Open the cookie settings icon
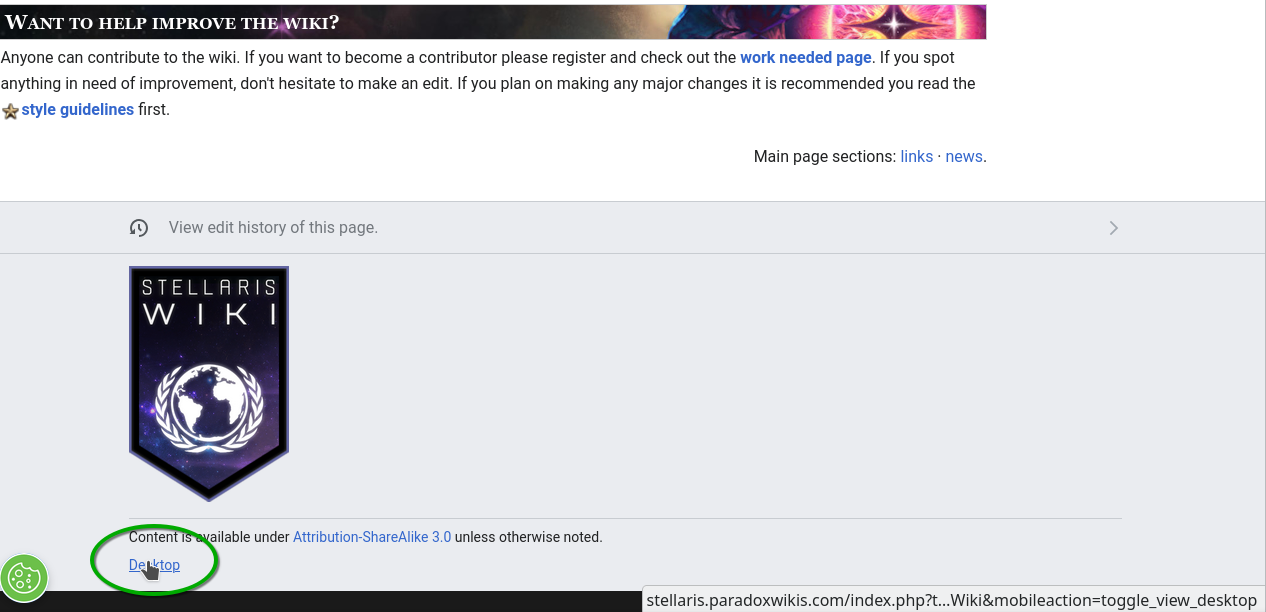 click(24, 578)
